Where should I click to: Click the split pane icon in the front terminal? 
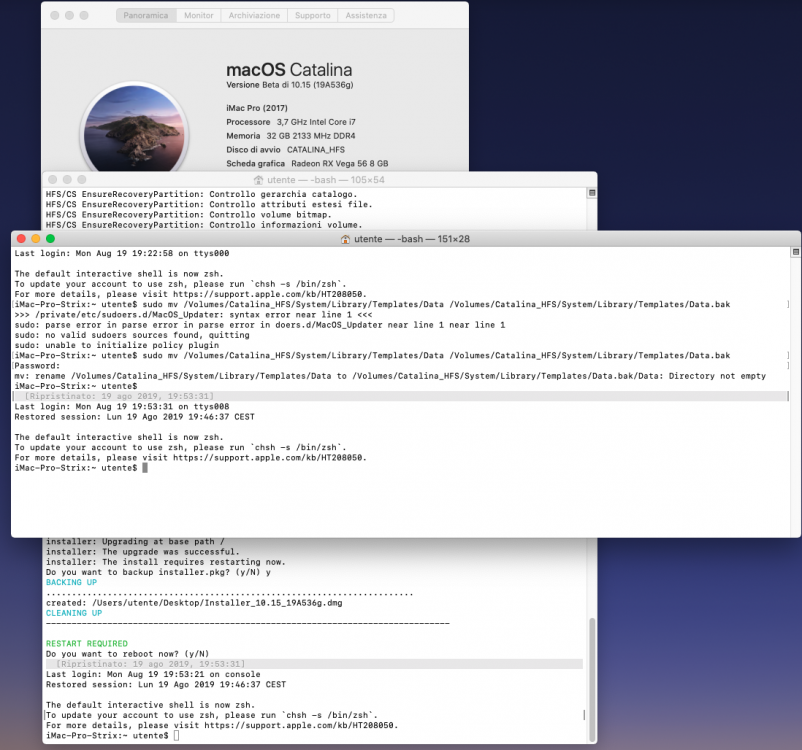coord(795,252)
